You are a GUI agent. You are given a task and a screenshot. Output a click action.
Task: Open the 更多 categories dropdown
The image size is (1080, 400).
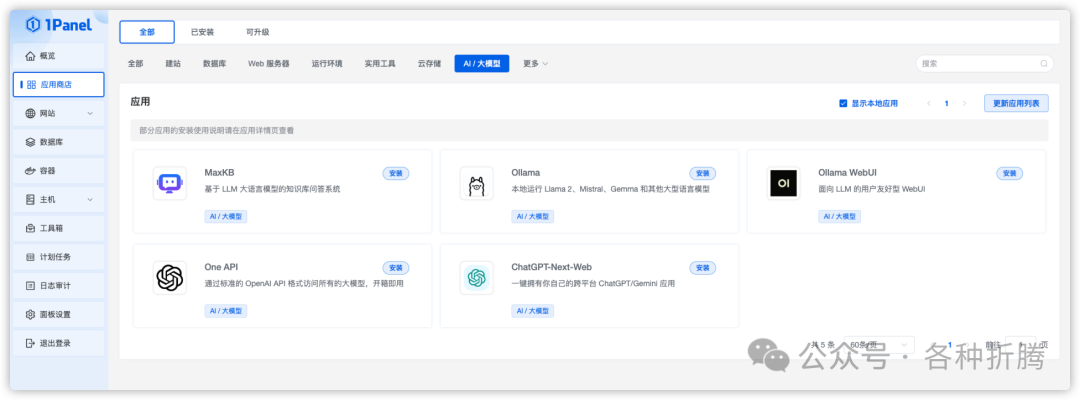[x=535, y=63]
